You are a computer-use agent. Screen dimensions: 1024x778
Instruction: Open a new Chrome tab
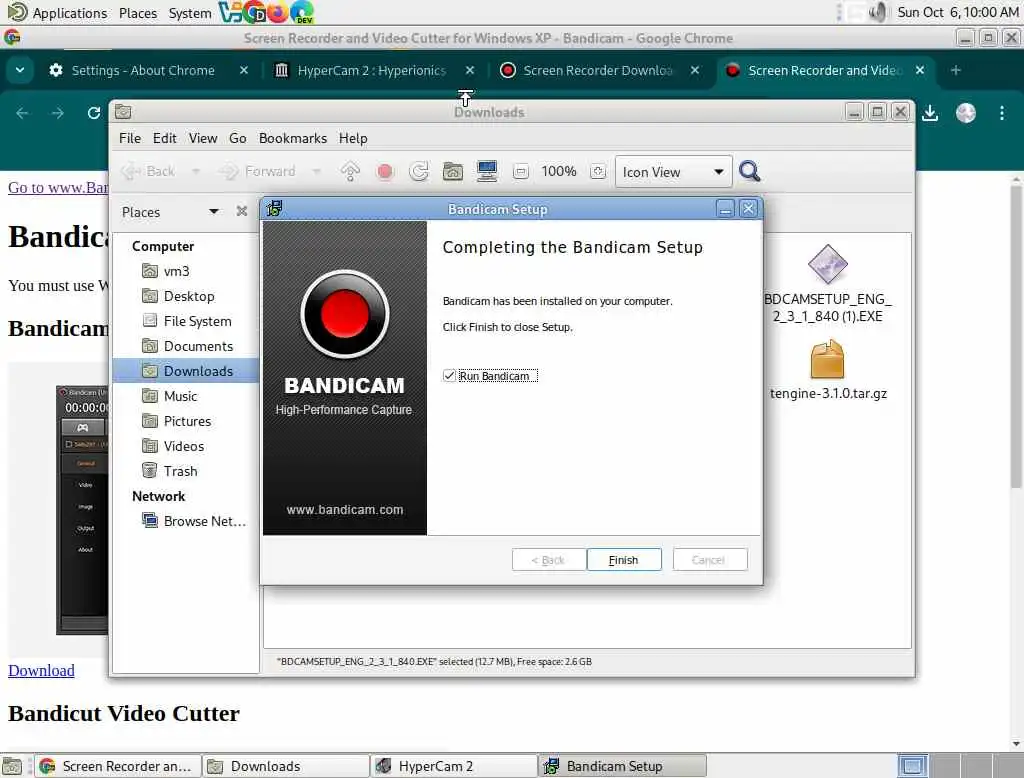955,70
